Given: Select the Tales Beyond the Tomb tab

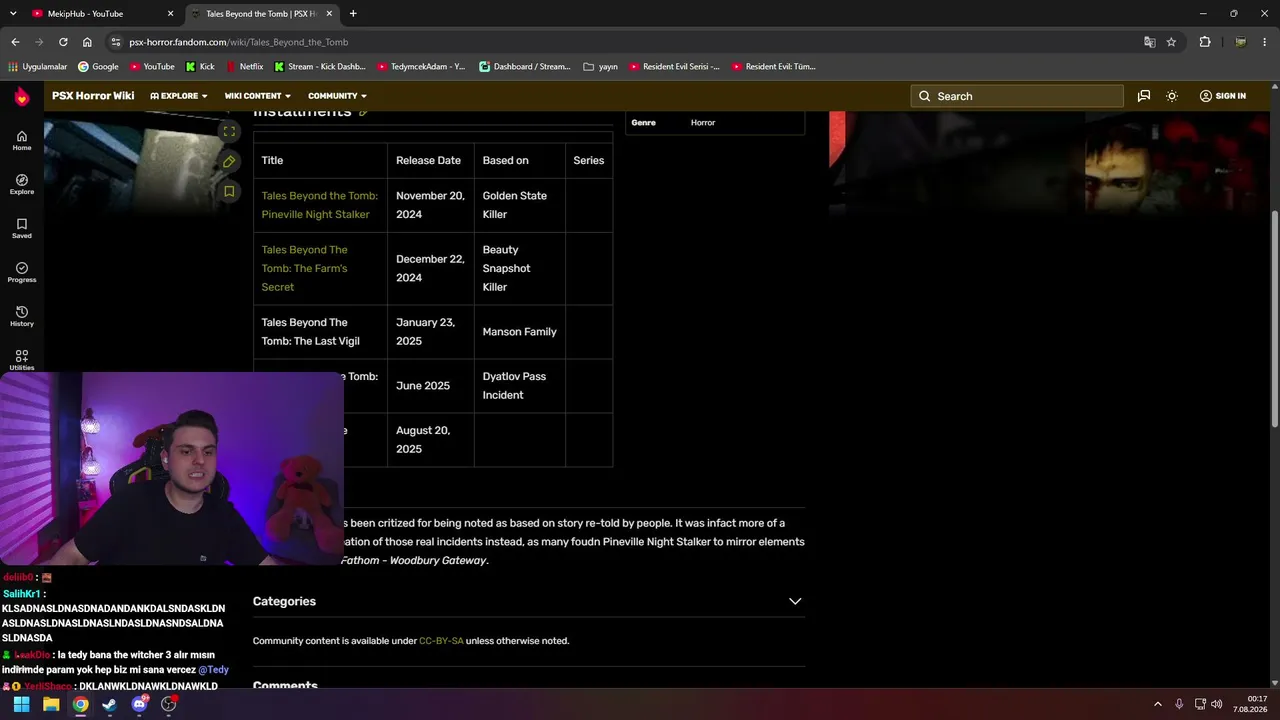Looking at the screenshot, I should [x=262, y=14].
